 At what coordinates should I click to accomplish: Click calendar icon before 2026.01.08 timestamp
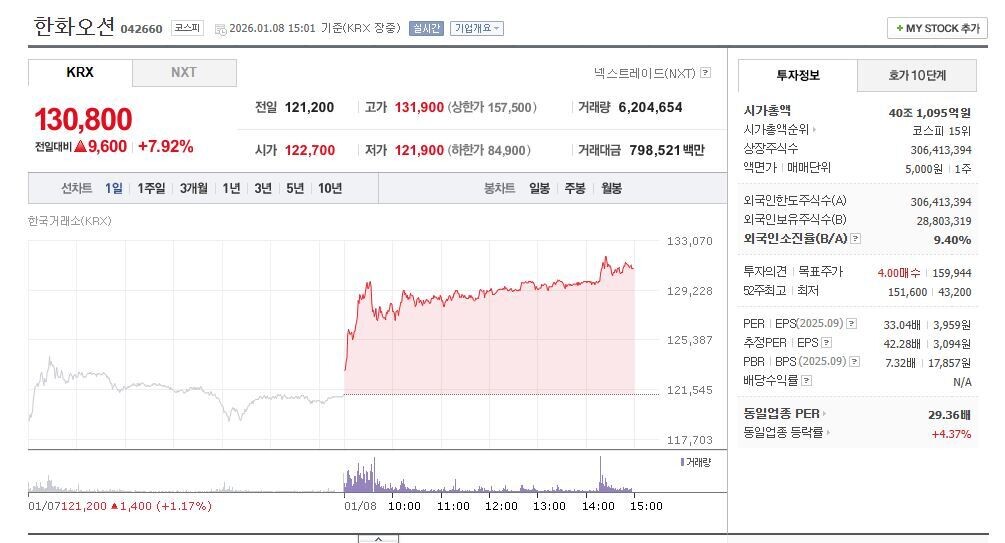220,29
